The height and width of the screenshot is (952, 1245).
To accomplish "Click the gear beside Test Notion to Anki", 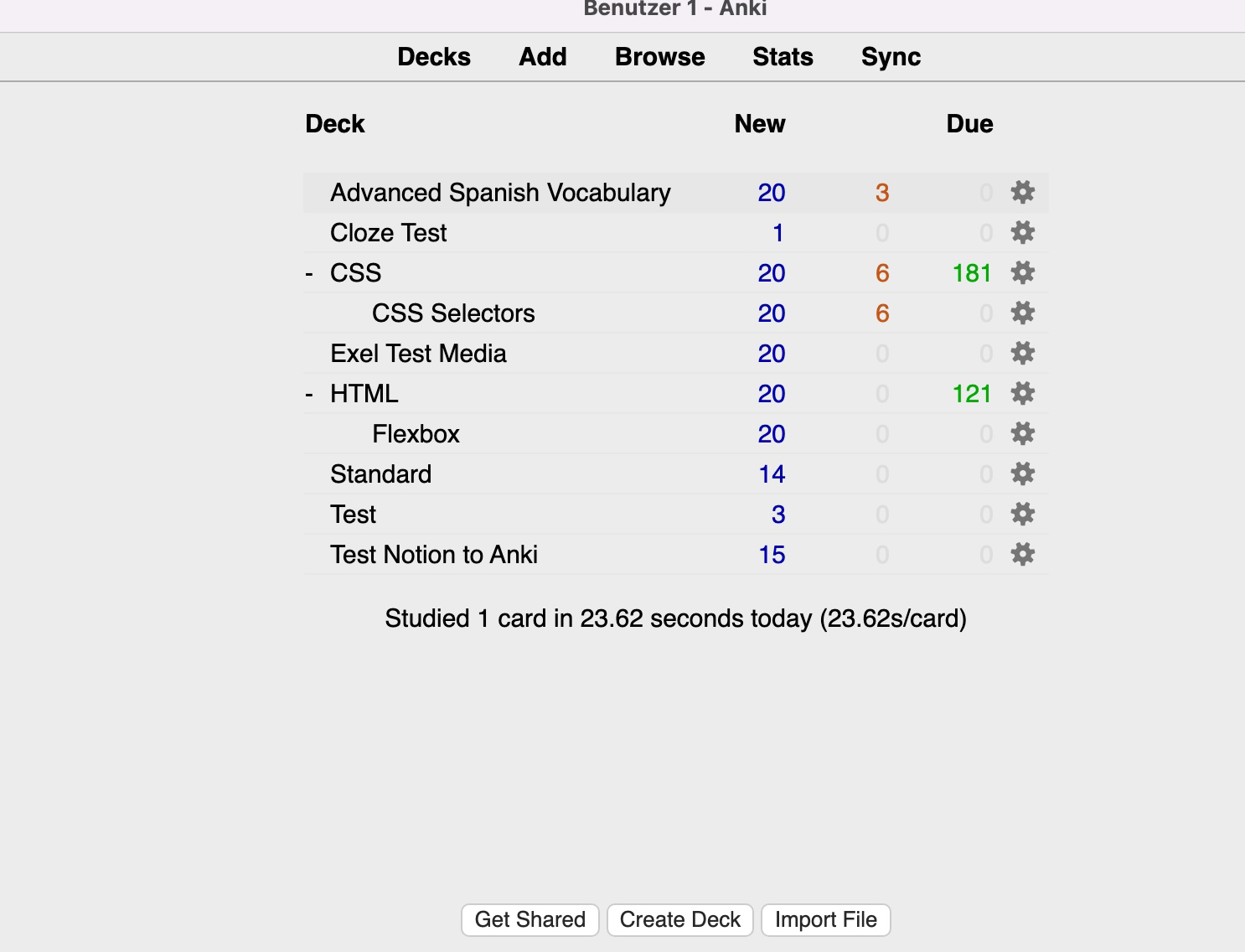I will 1021,554.
